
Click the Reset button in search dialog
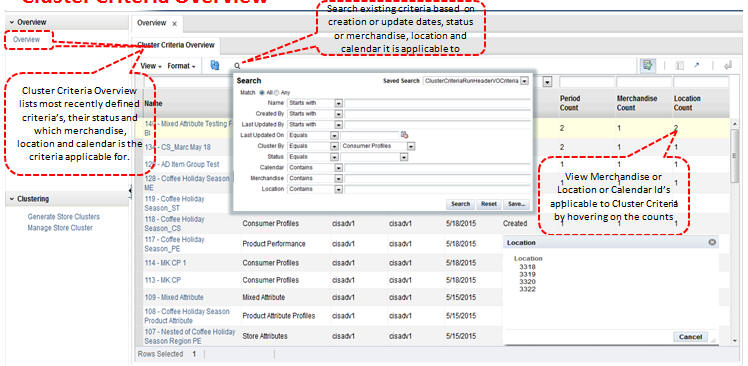click(x=488, y=204)
